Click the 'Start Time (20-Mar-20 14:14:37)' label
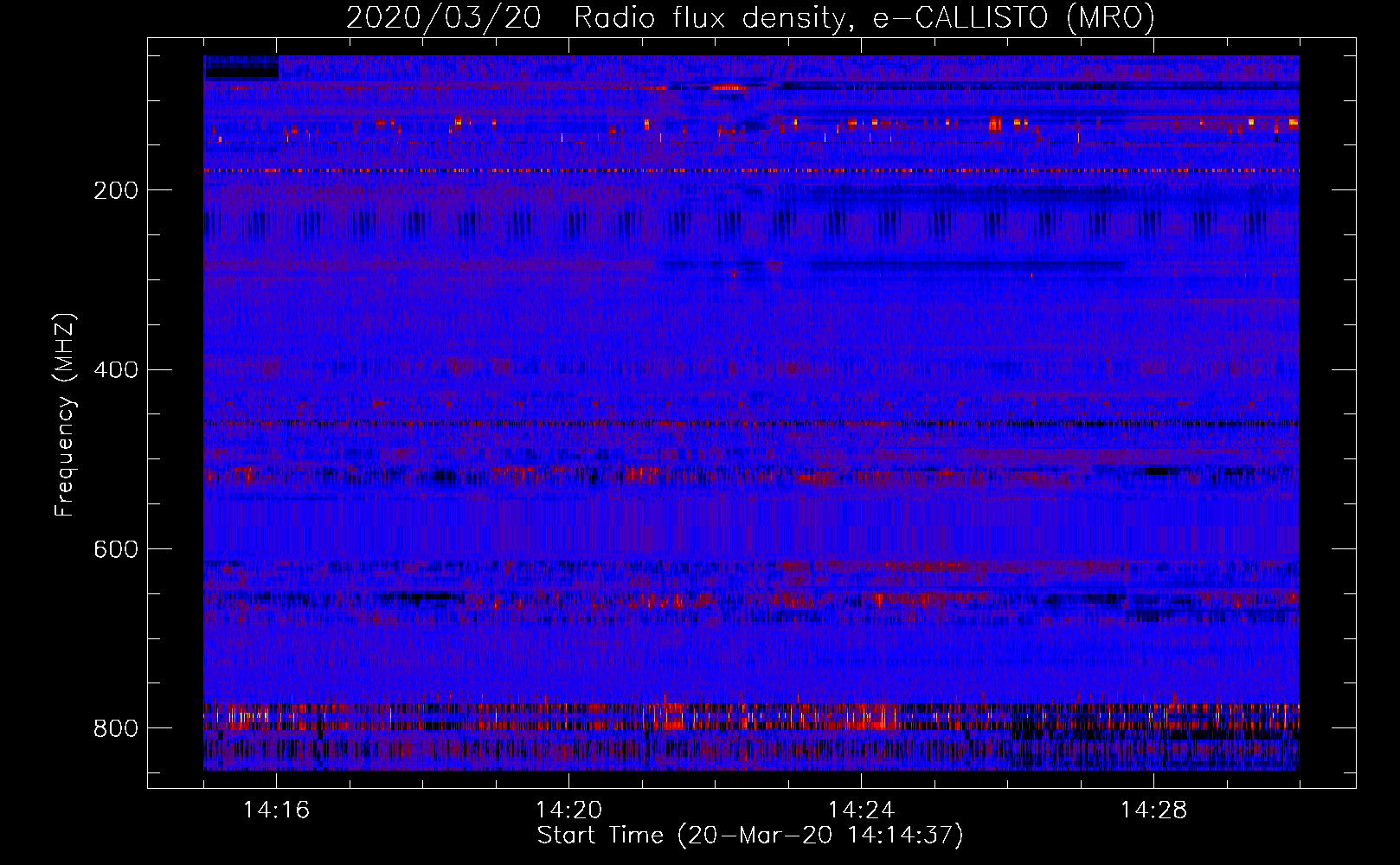Viewport: 1400px width, 865px height. click(750, 836)
